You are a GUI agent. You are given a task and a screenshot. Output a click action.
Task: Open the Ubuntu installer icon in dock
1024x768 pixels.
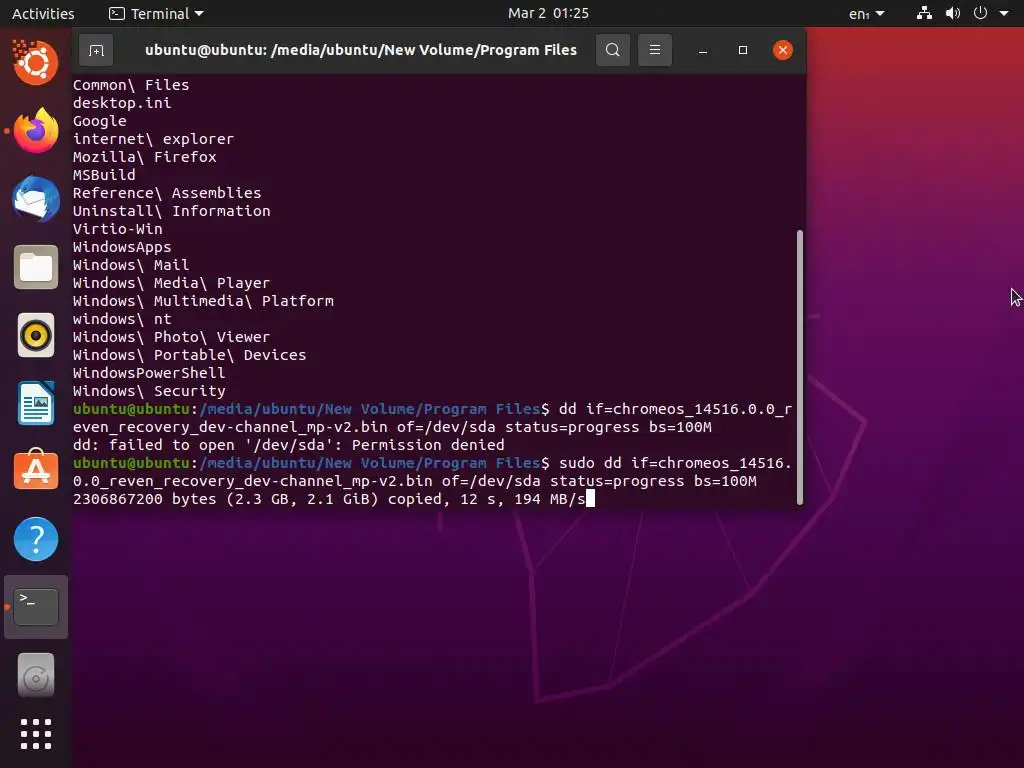coord(36,63)
